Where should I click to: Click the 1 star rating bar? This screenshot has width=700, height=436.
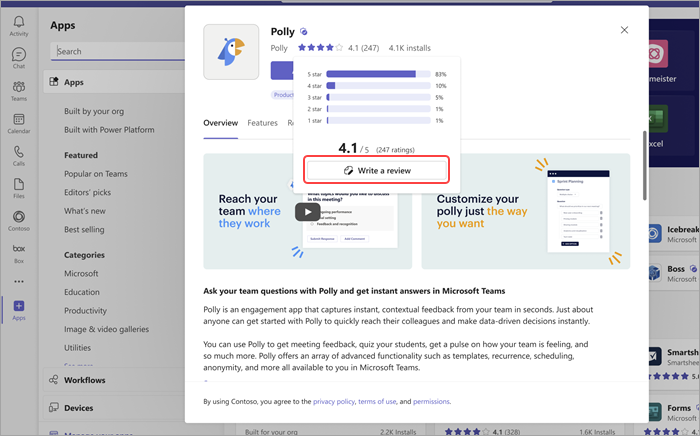pos(379,120)
